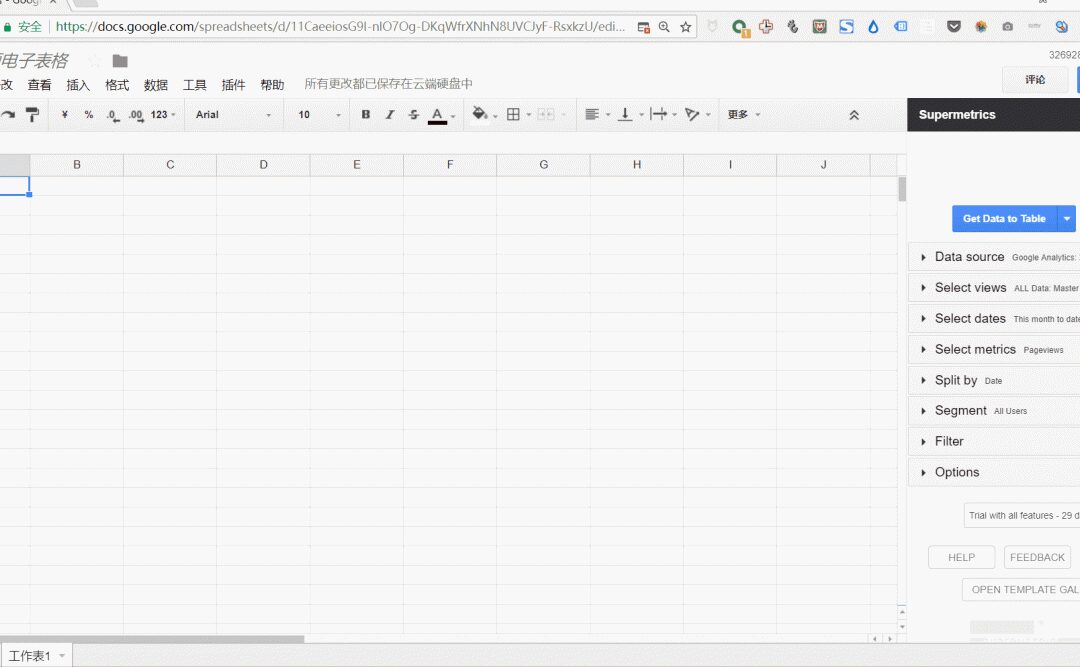This screenshot has height=667, width=1080.
Task: Open the cell borders tool
Action: click(513, 114)
